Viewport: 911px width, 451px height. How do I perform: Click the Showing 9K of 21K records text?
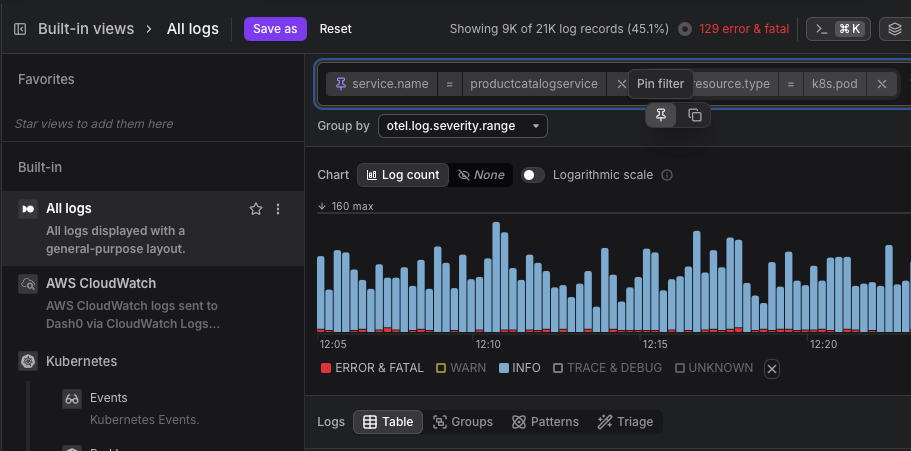point(559,29)
